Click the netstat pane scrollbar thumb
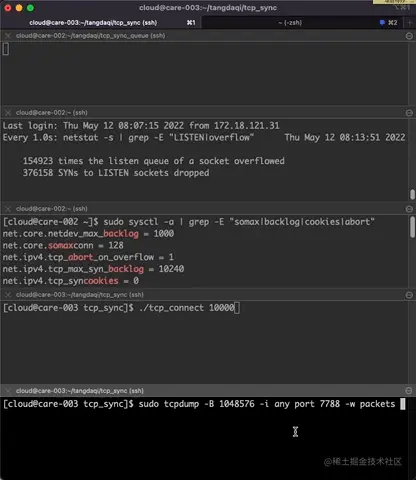Image resolution: width=416 pixels, height=480 pixels. point(412,194)
